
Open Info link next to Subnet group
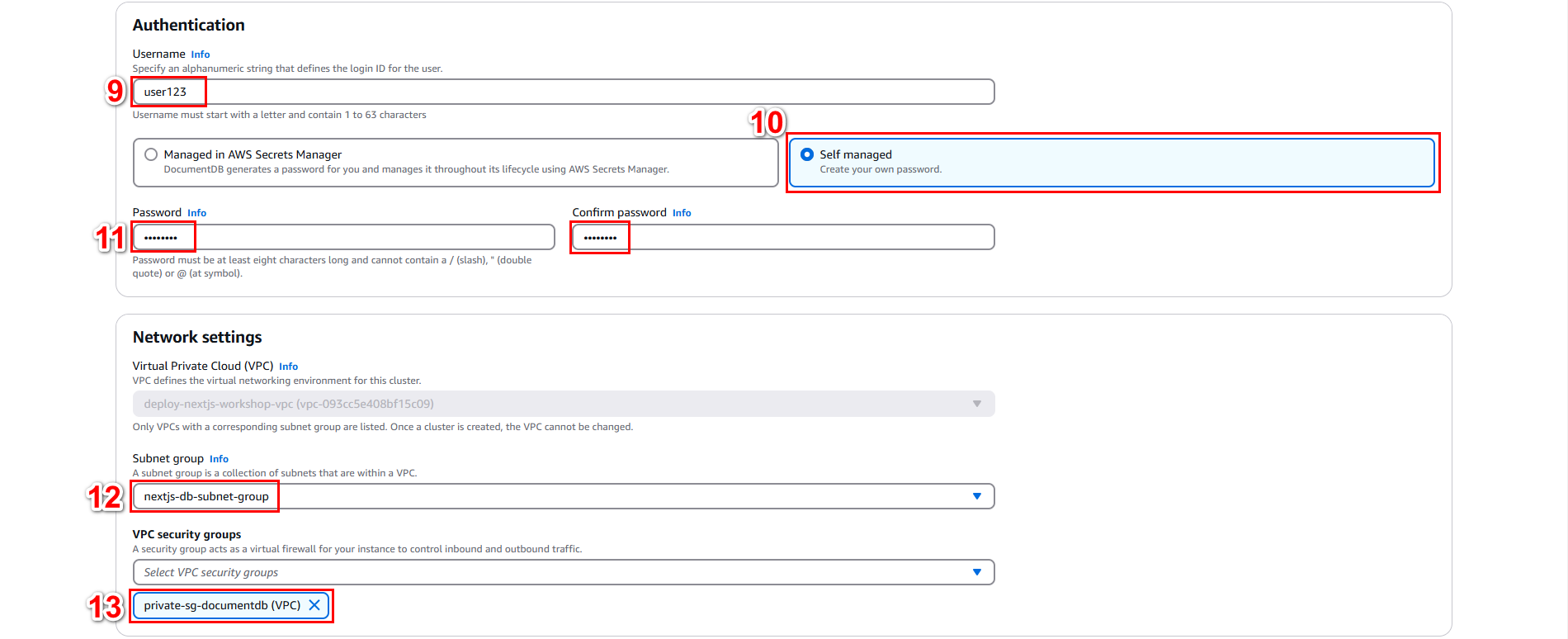(219, 459)
